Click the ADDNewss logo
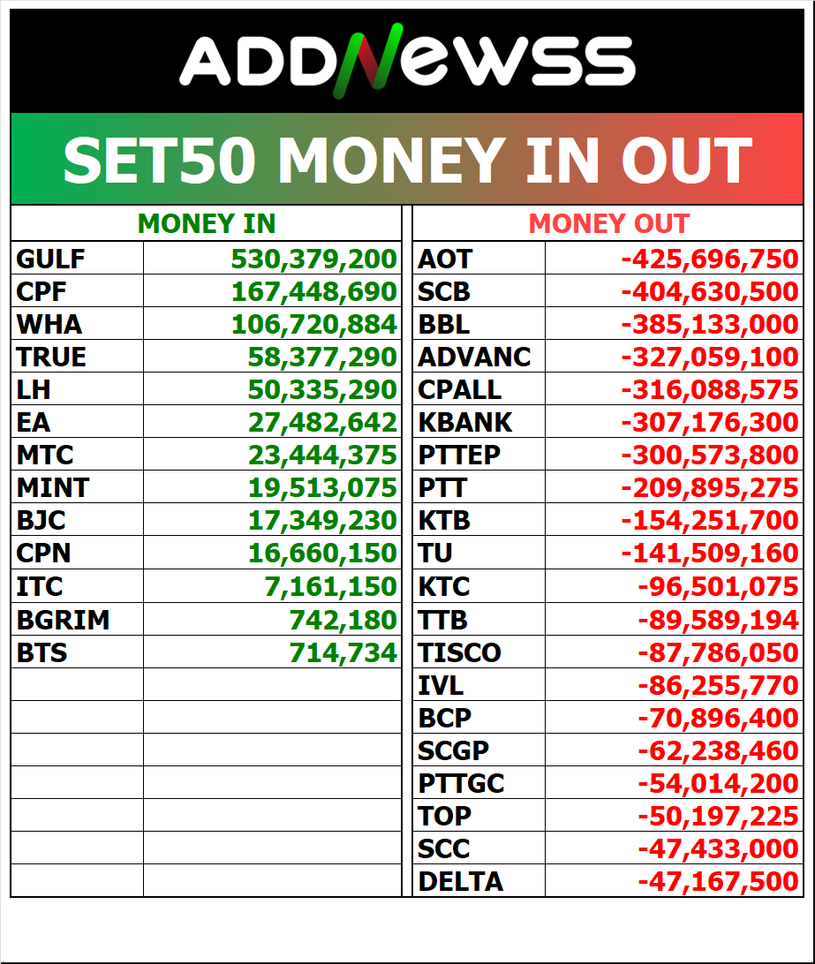 coord(407,60)
